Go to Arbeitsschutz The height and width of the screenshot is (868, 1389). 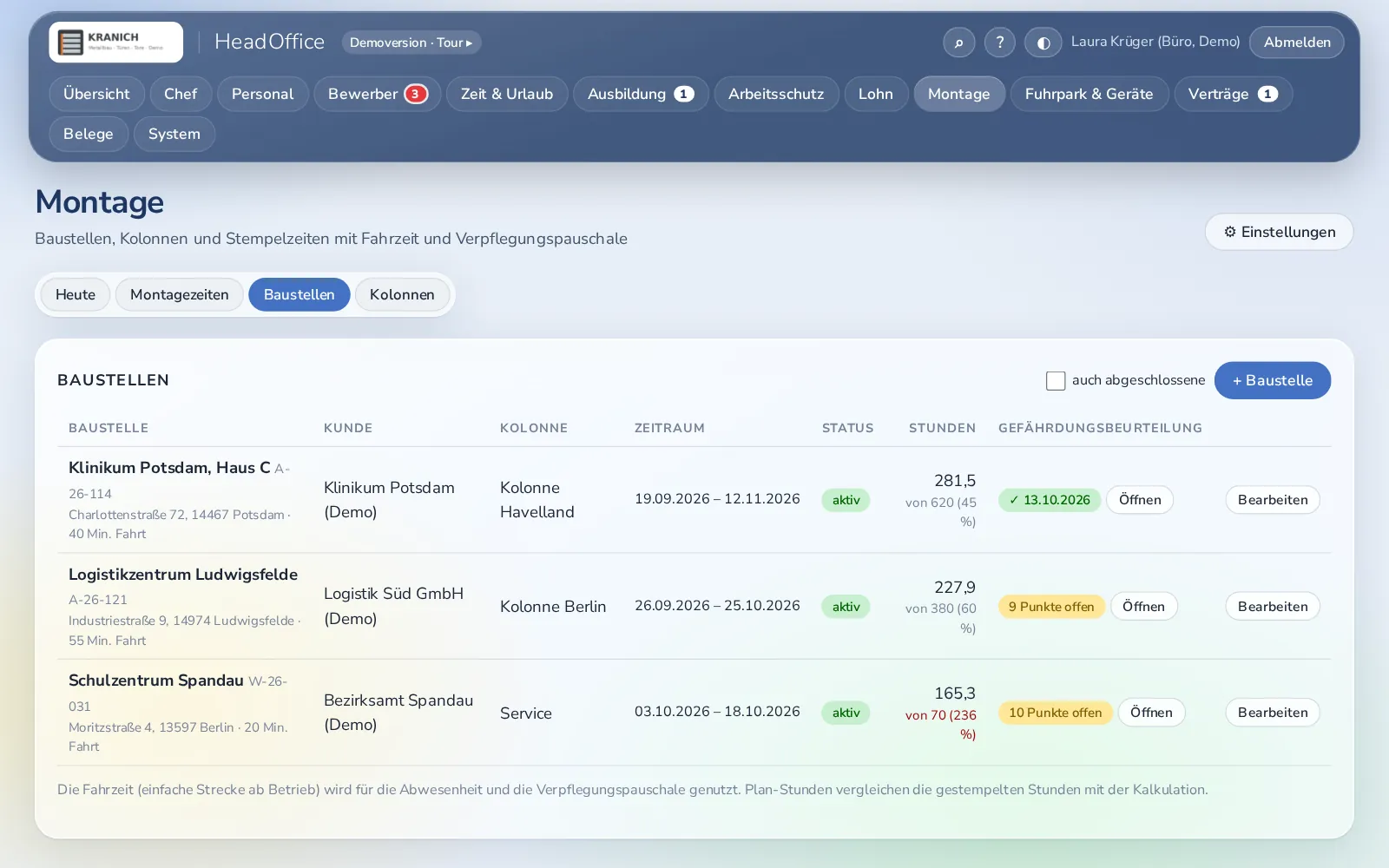[776, 94]
